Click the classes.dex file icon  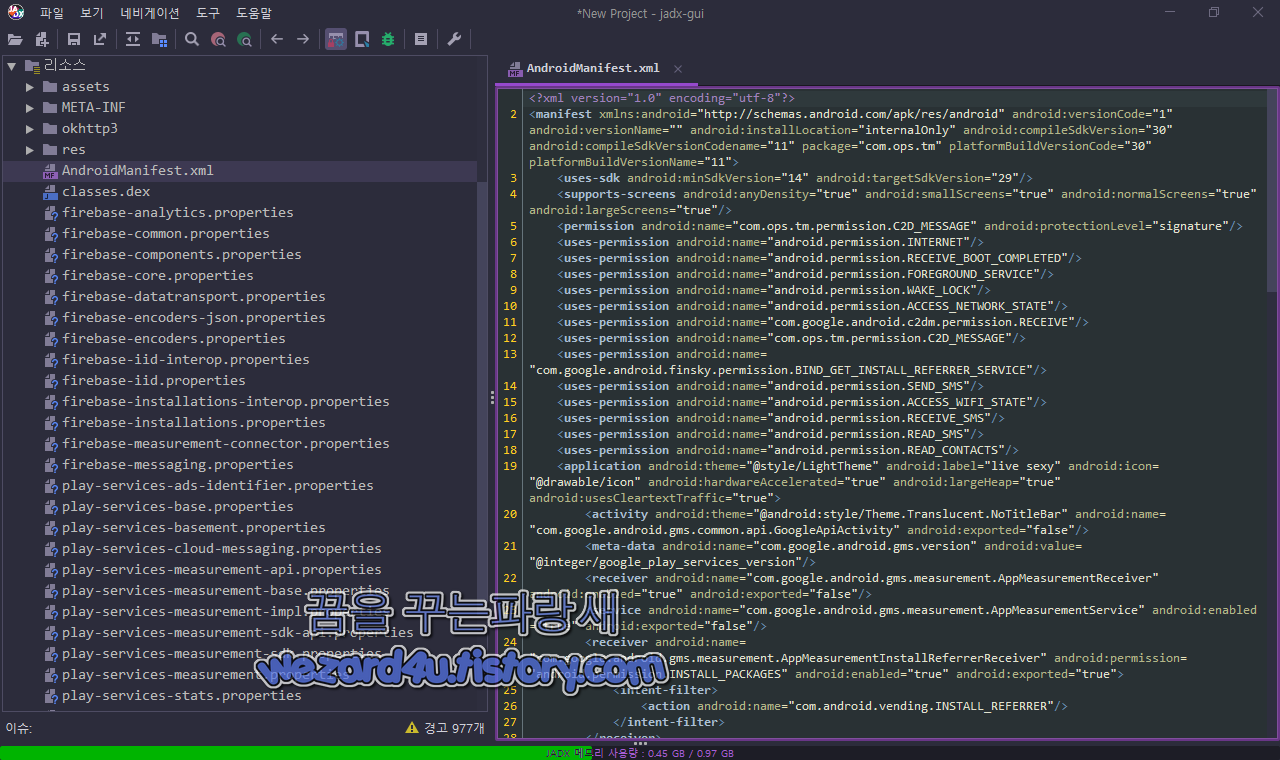(x=50, y=192)
